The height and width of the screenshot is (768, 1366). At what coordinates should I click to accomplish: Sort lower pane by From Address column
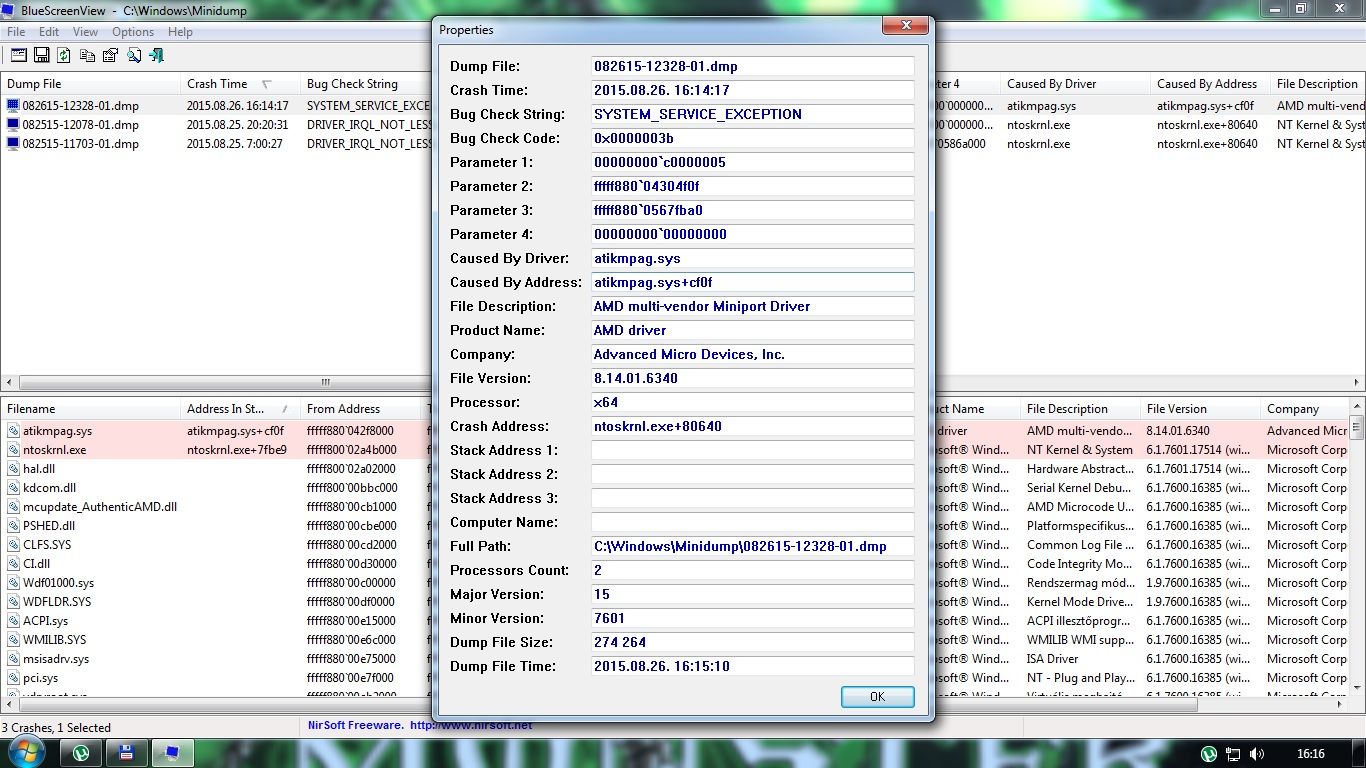(x=360, y=408)
